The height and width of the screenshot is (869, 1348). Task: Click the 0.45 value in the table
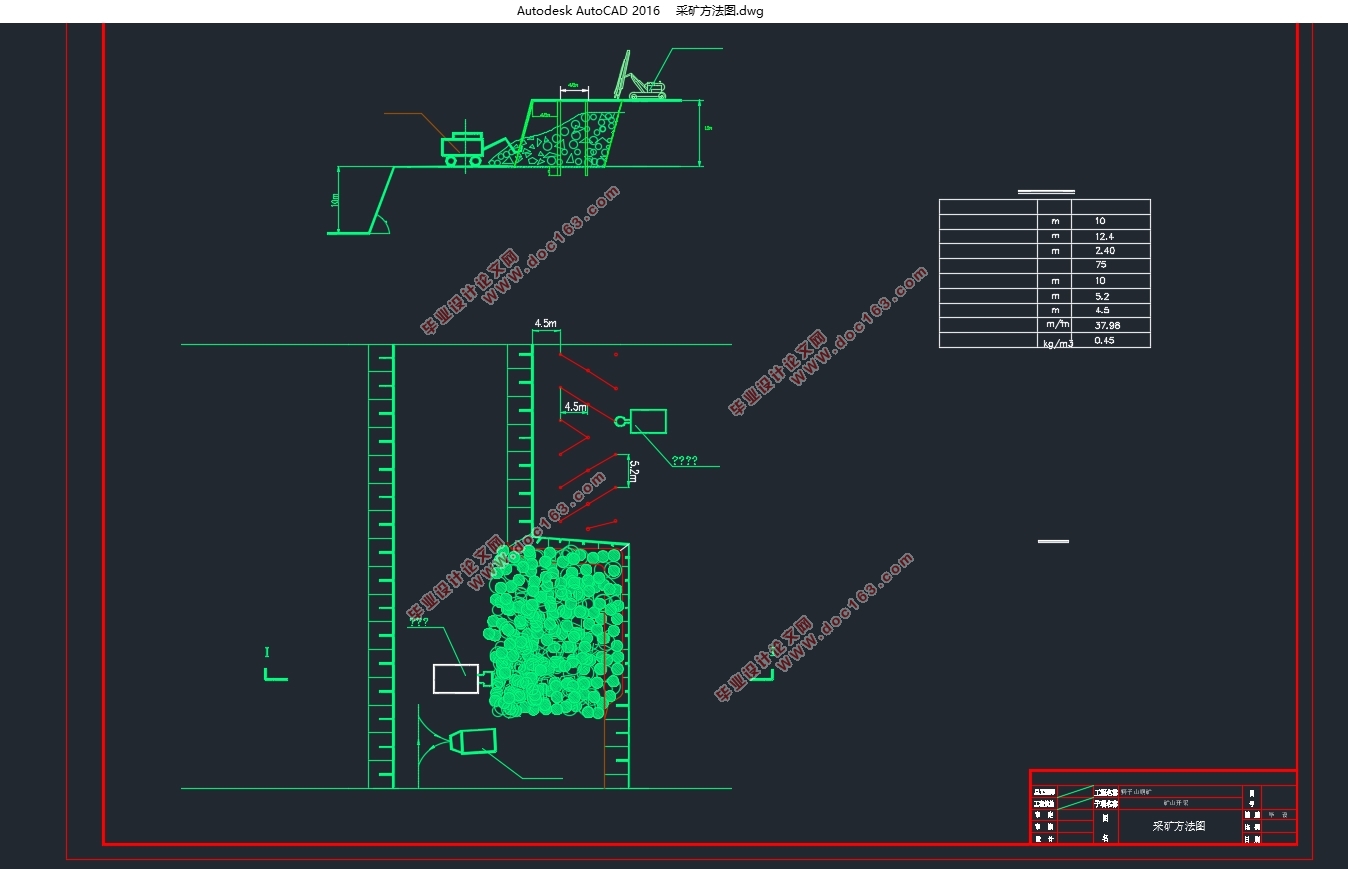point(1105,340)
